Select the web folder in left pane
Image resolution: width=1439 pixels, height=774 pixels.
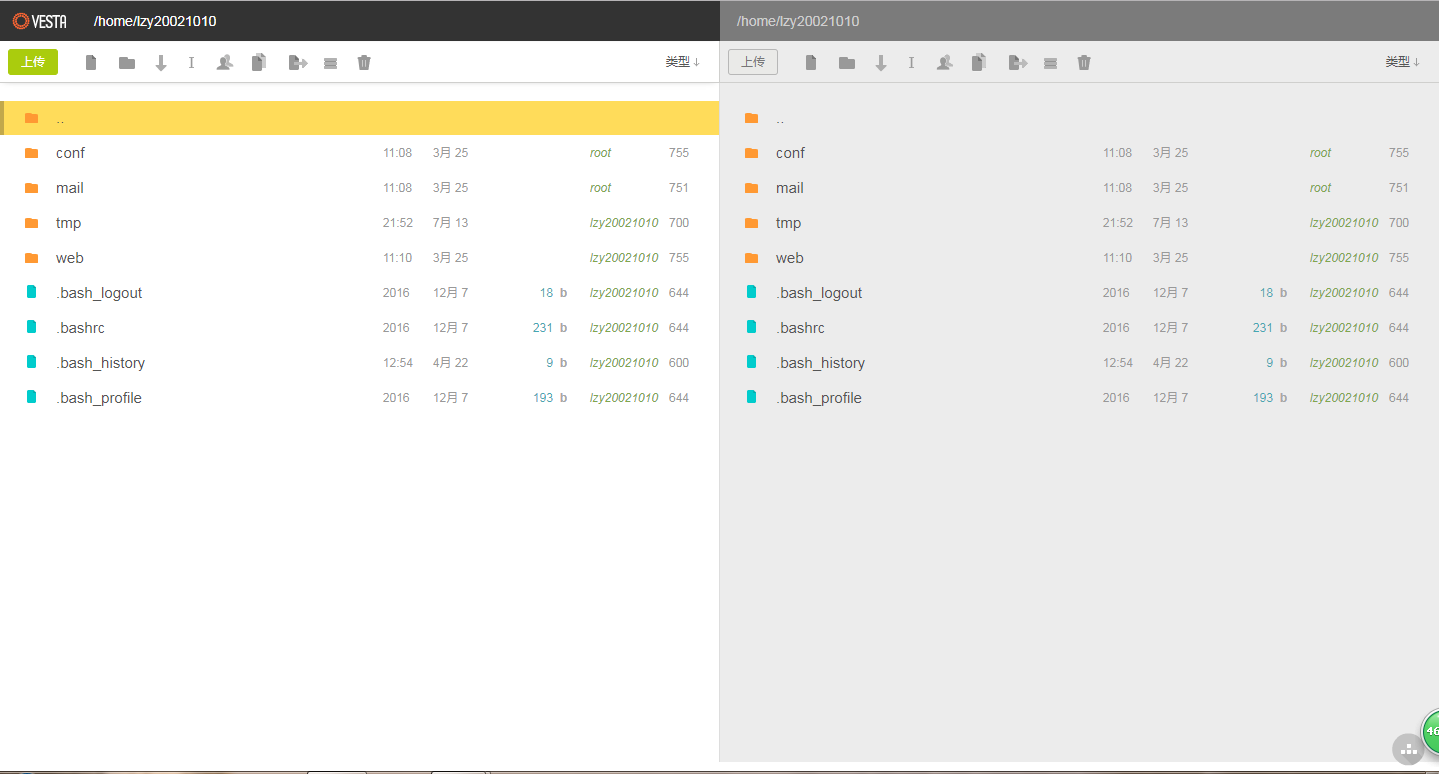(360, 258)
